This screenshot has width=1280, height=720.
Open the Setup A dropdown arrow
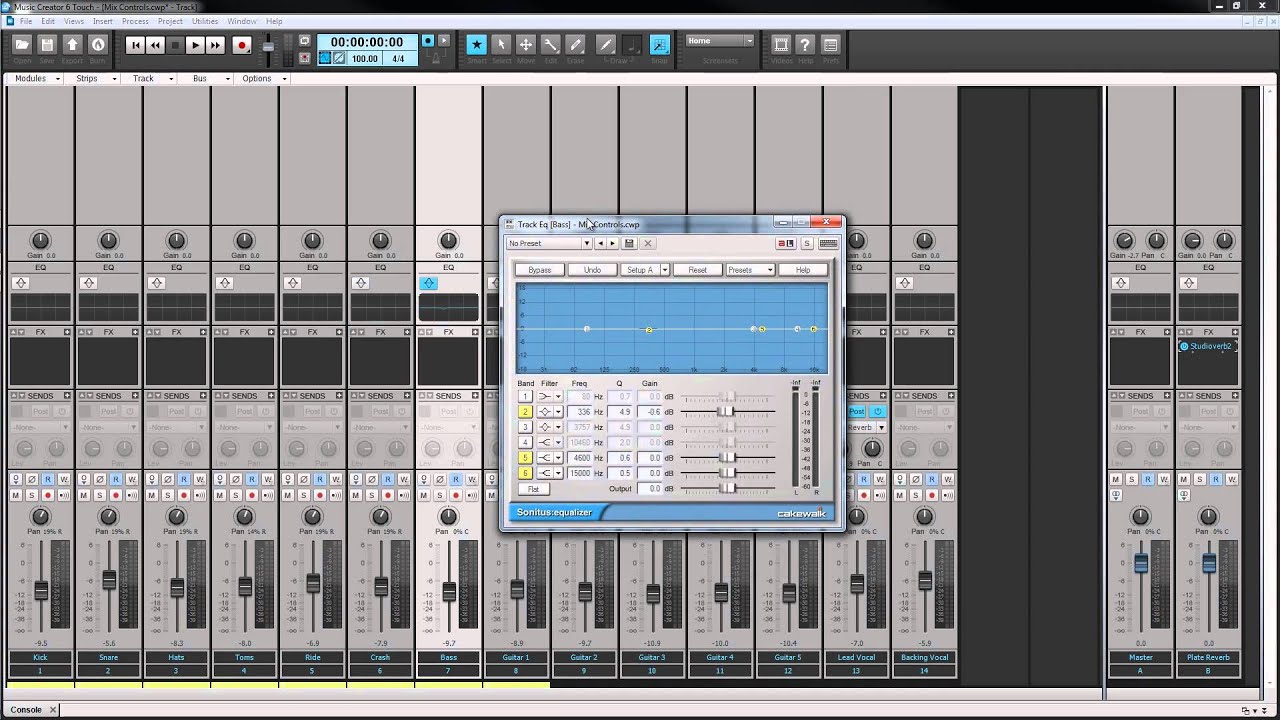[664, 270]
